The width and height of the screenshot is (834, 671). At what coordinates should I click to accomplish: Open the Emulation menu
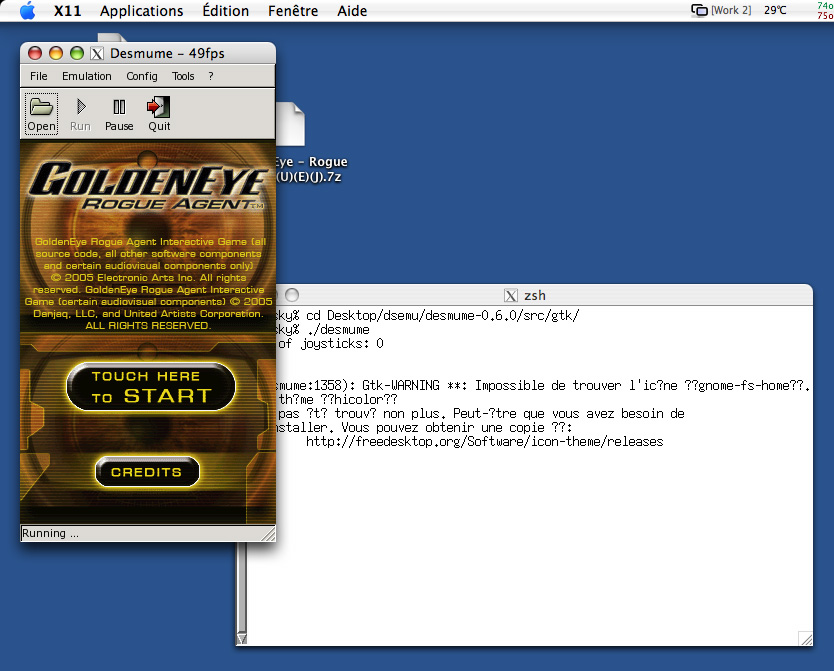click(87, 76)
